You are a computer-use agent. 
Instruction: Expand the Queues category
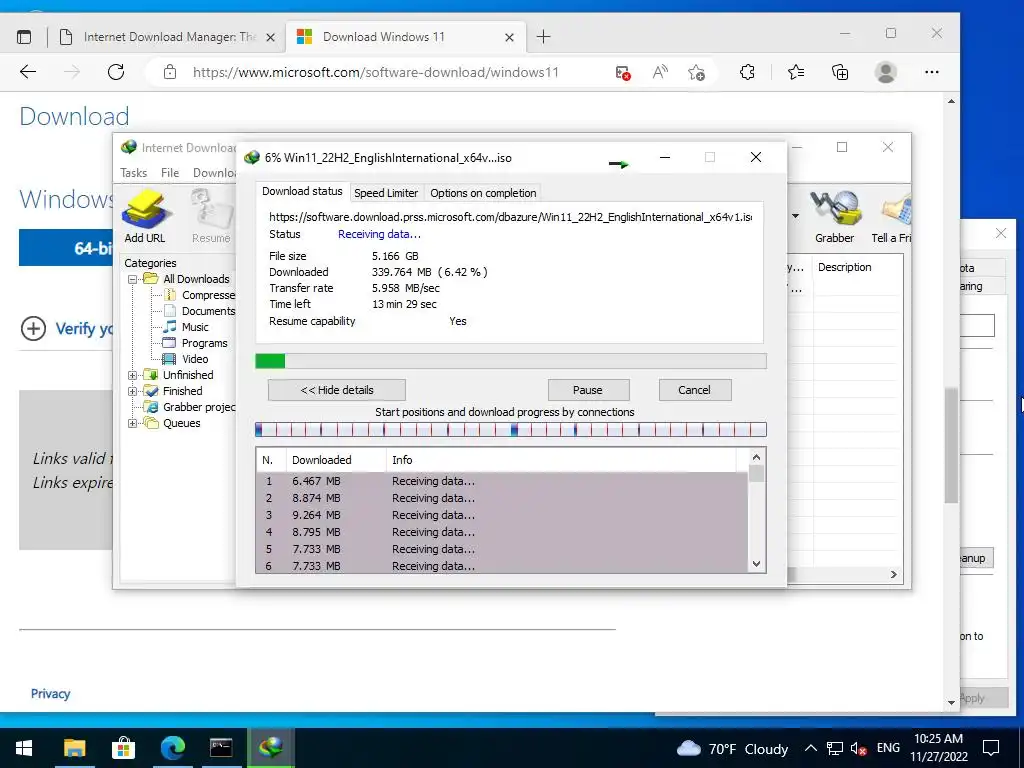coord(133,423)
